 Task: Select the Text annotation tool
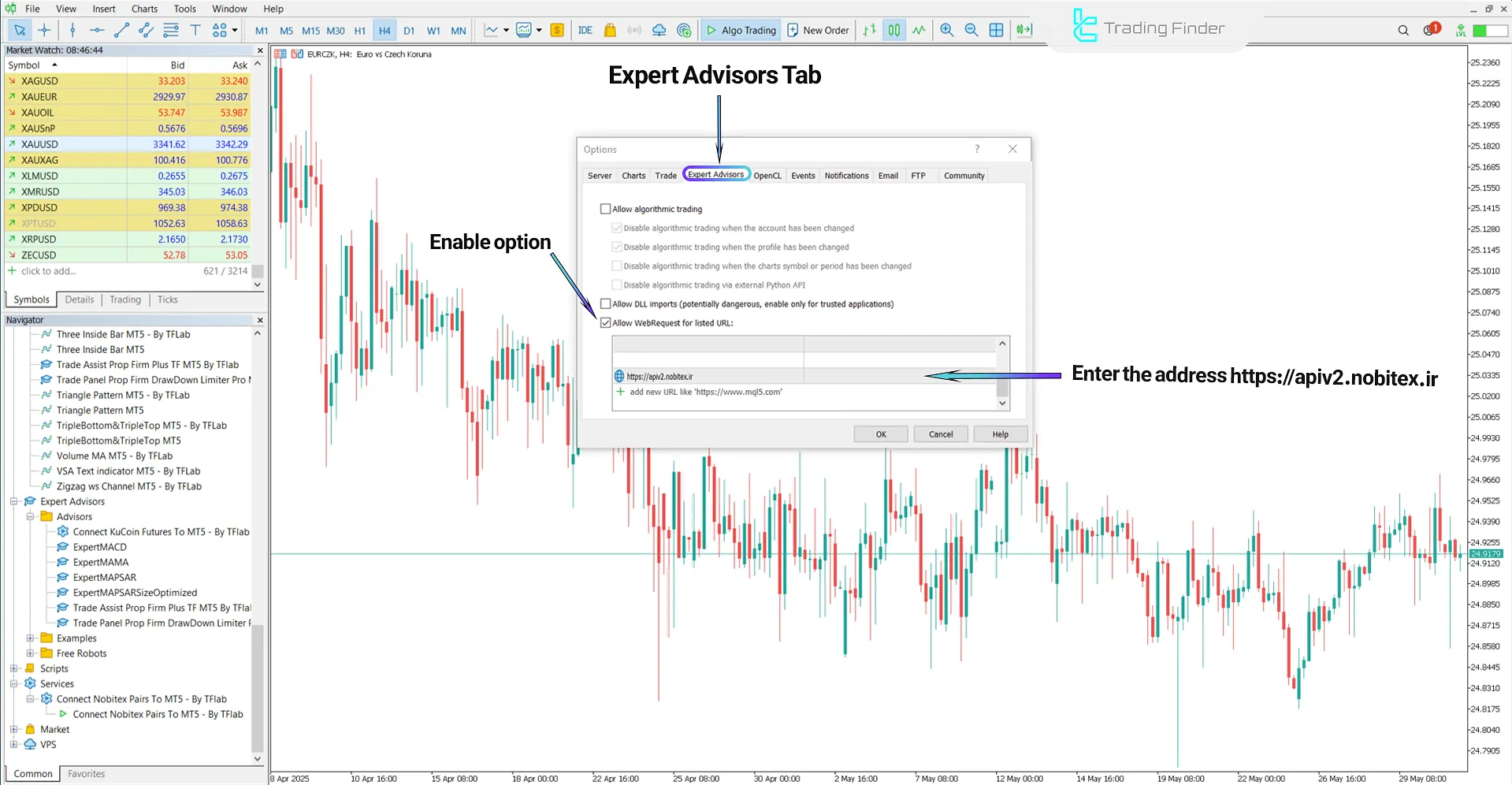click(x=195, y=30)
